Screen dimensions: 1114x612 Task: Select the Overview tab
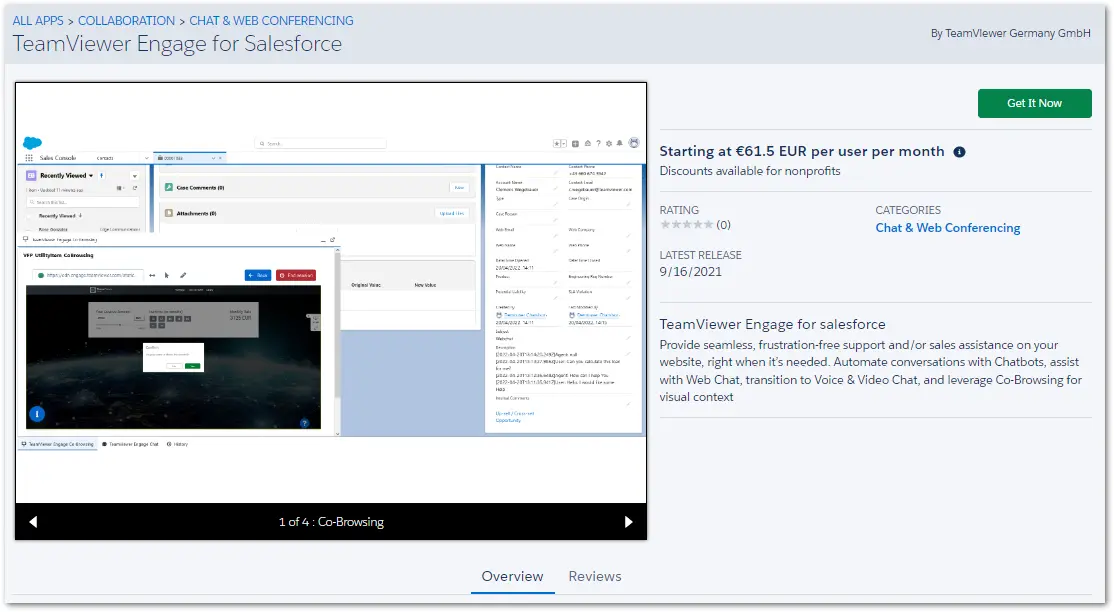512,576
